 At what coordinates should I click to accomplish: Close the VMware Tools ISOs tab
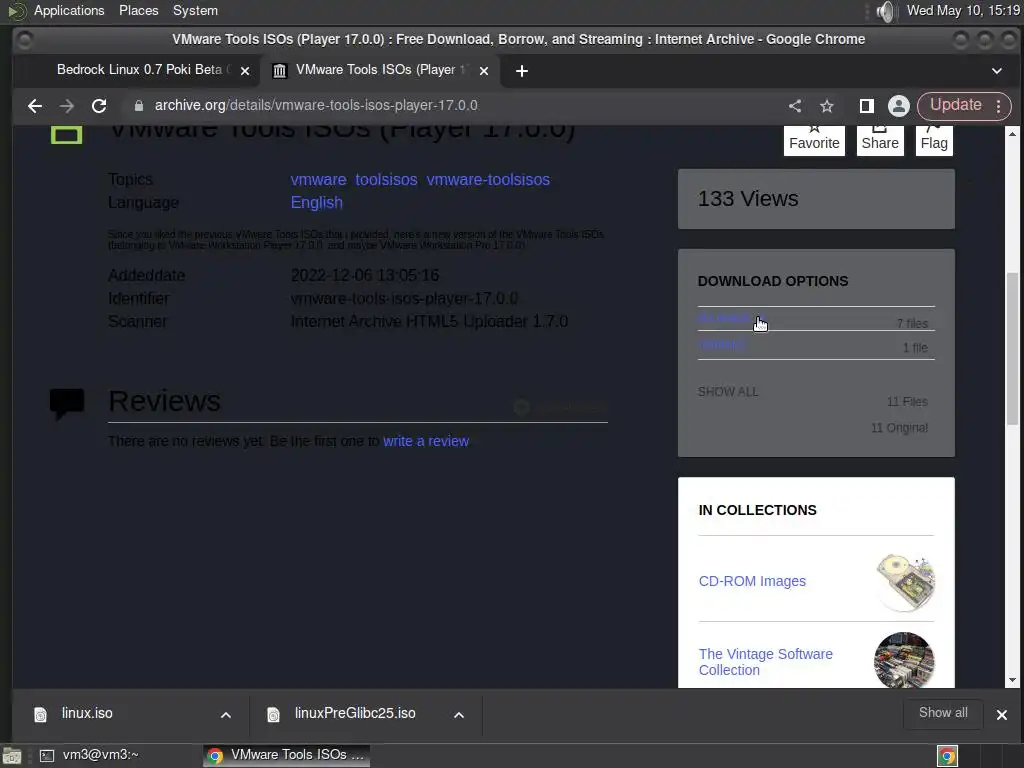coord(484,71)
